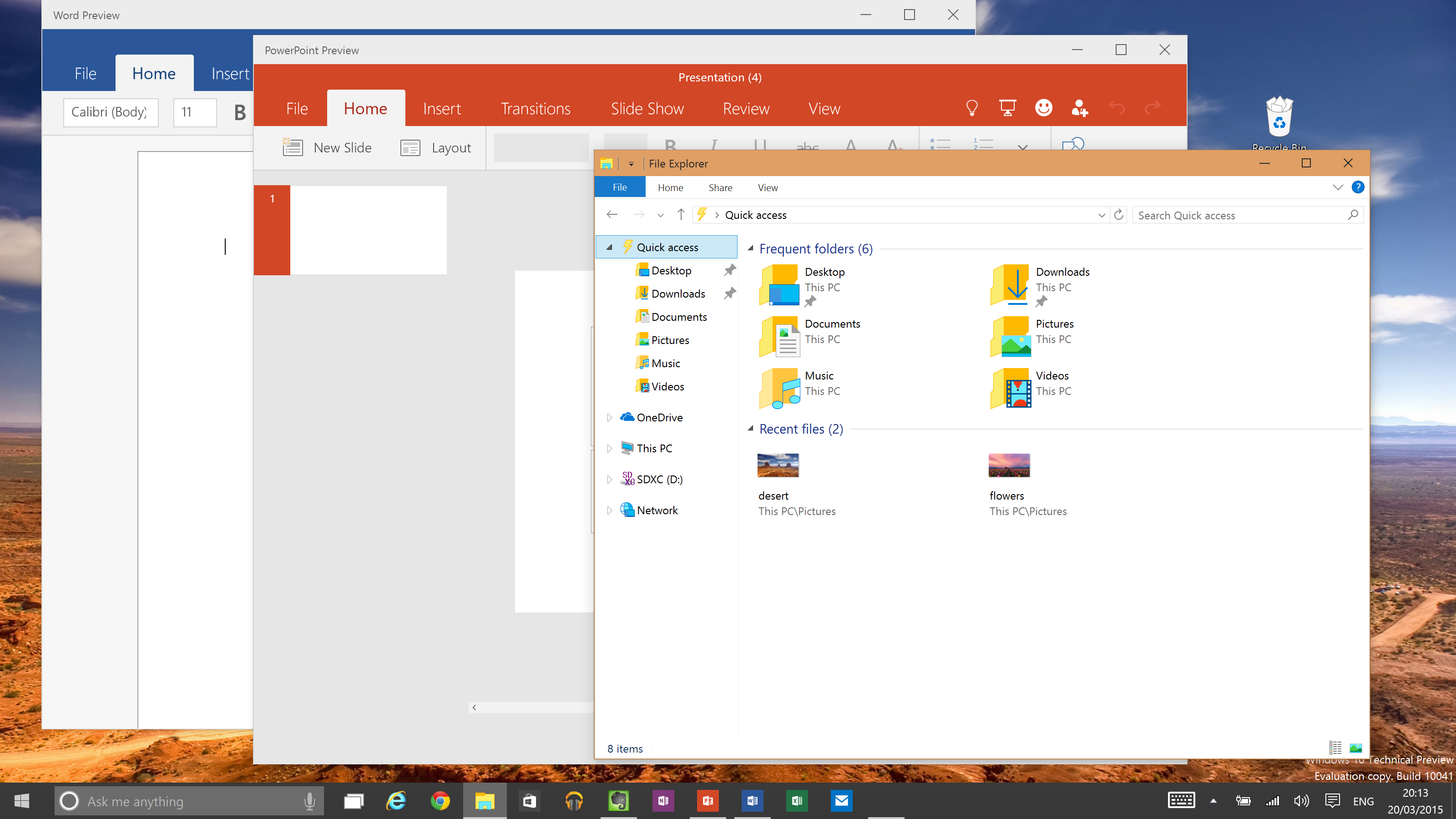Image resolution: width=1456 pixels, height=819 pixels.
Task: Expand the This PC tree node
Action: tap(609, 448)
